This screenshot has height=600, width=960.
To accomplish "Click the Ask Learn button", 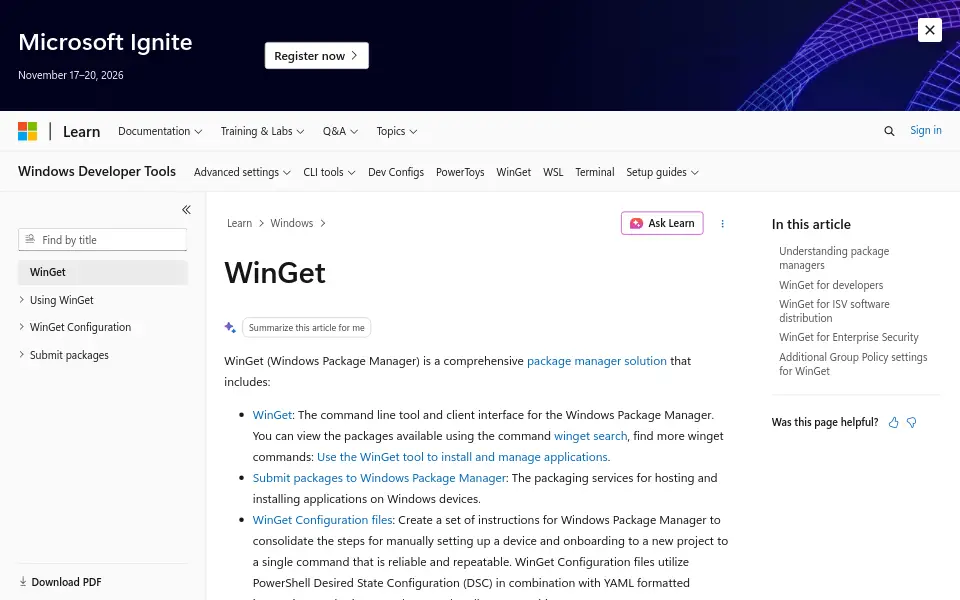I will pyautogui.click(x=662, y=223).
